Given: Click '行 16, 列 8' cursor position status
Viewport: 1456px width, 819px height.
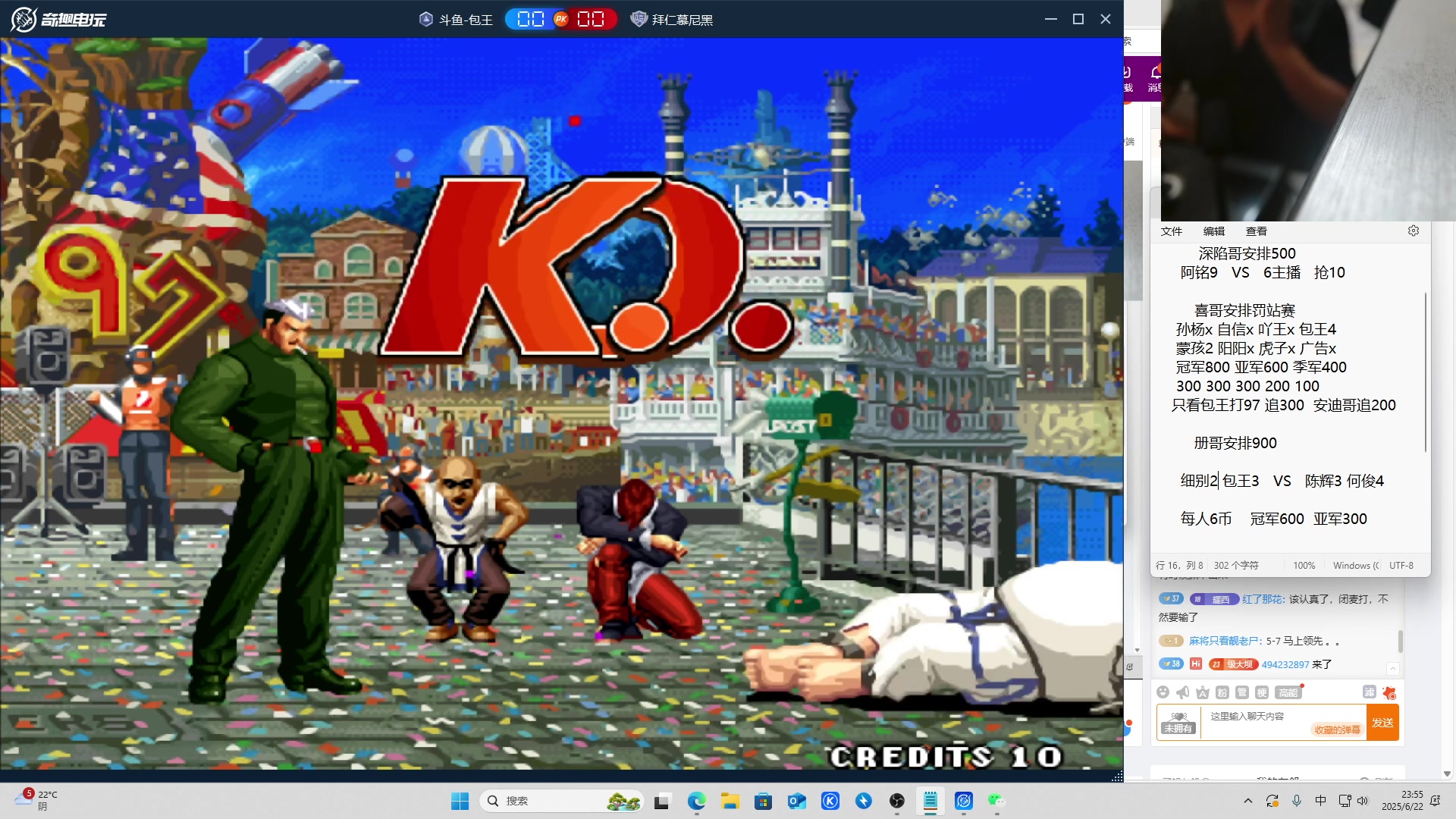Looking at the screenshot, I should (x=1179, y=565).
